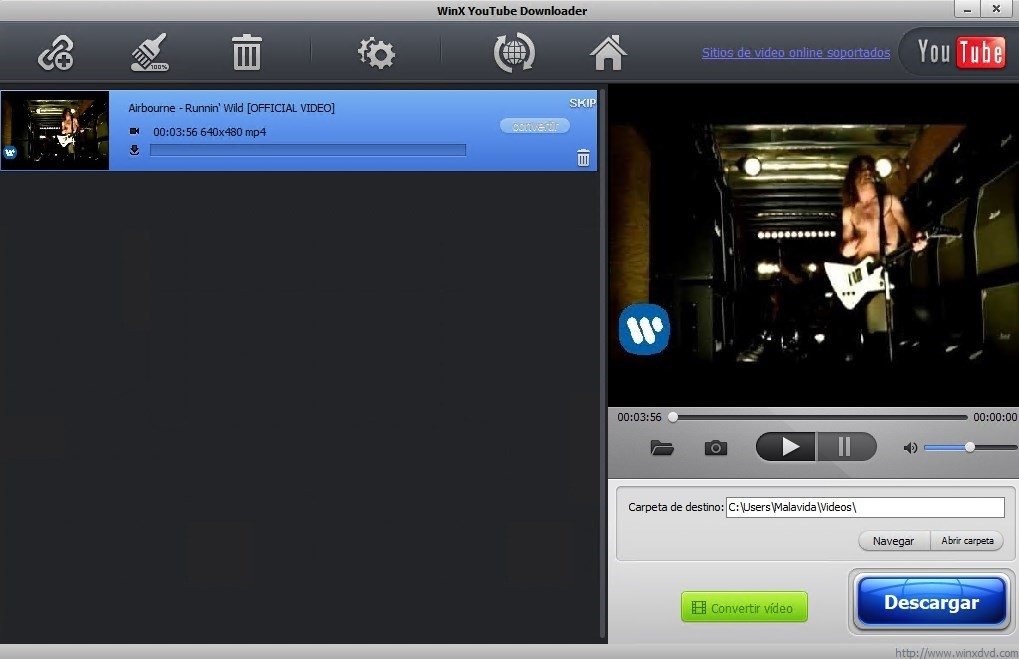Click the elapsed time '00:03:56' in the player
This screenshot has width=1019, height=659.
(639, 417)
